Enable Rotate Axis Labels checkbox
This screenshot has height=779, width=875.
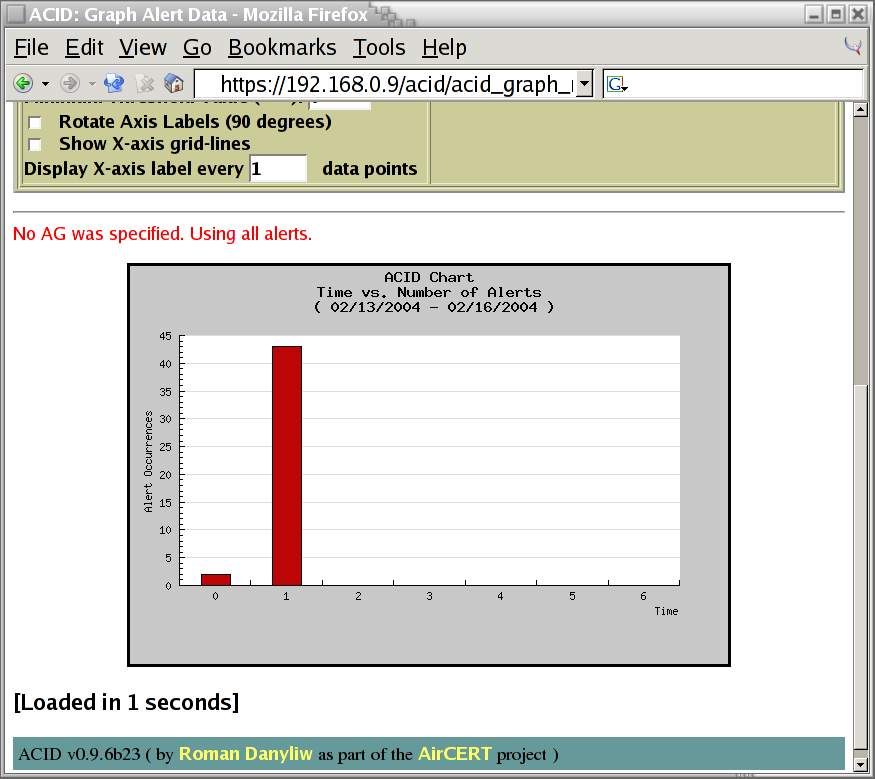pyautogui.click(x=35, y=123)
